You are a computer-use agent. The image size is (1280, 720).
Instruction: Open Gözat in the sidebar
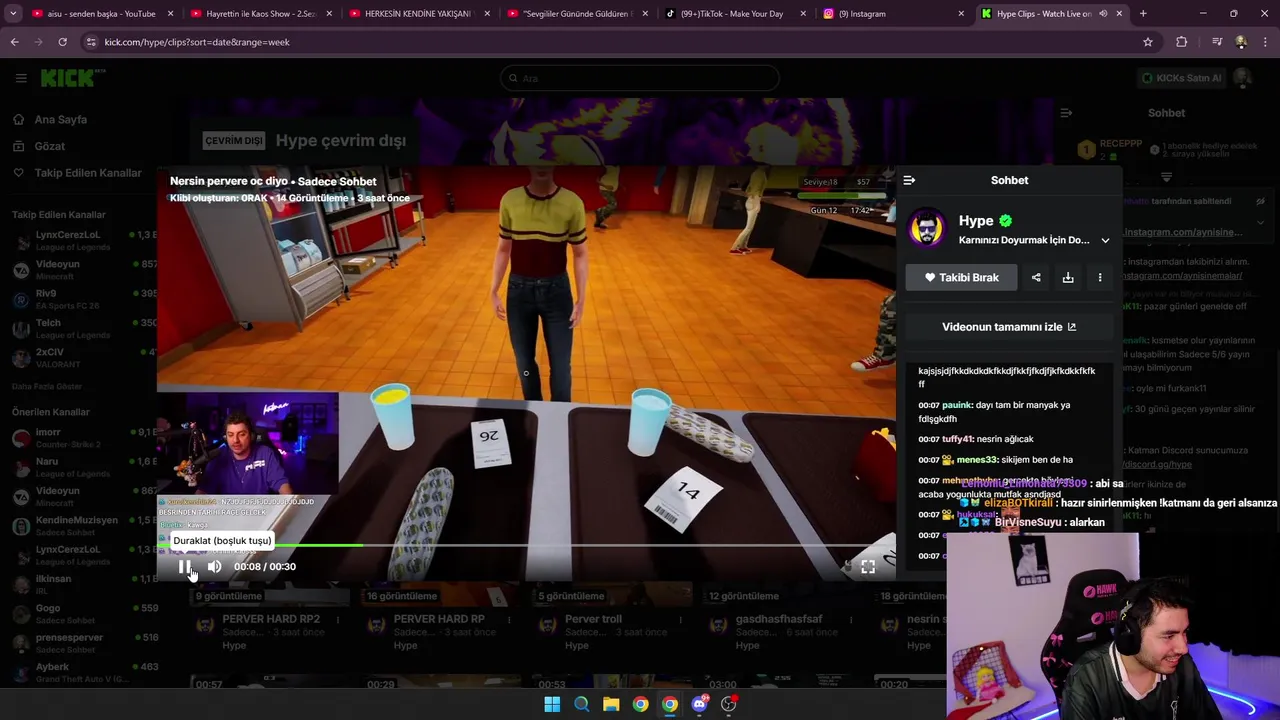click(50, 146)
